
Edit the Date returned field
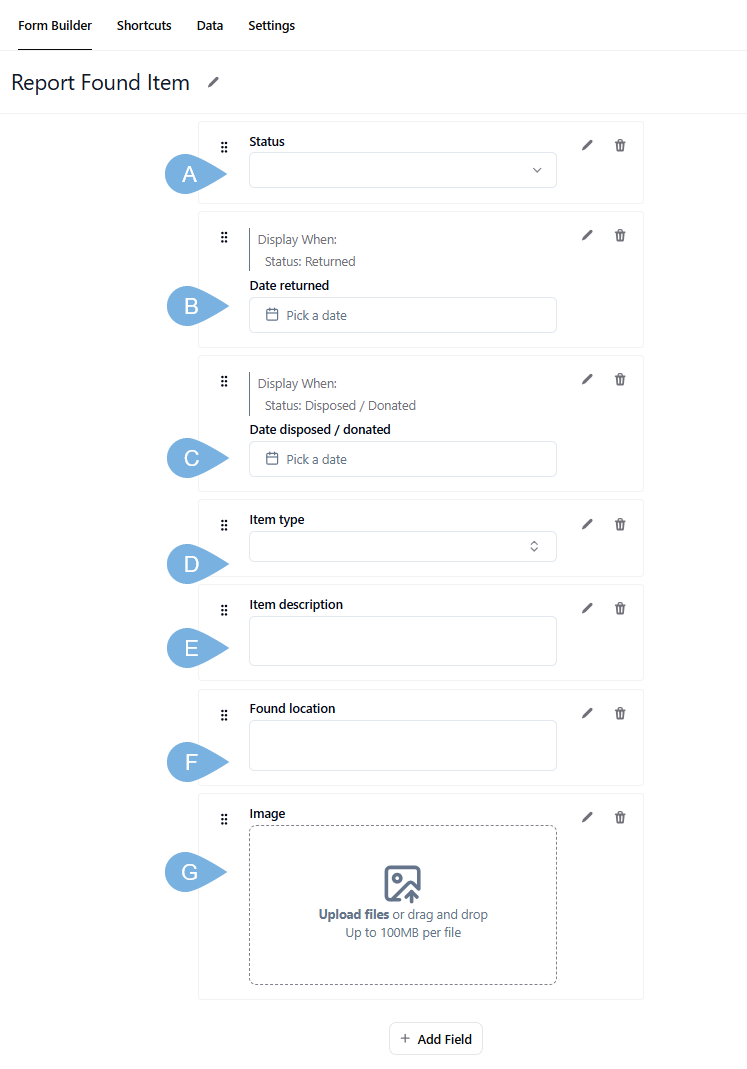pyautogui.click(x=587, y=235)
